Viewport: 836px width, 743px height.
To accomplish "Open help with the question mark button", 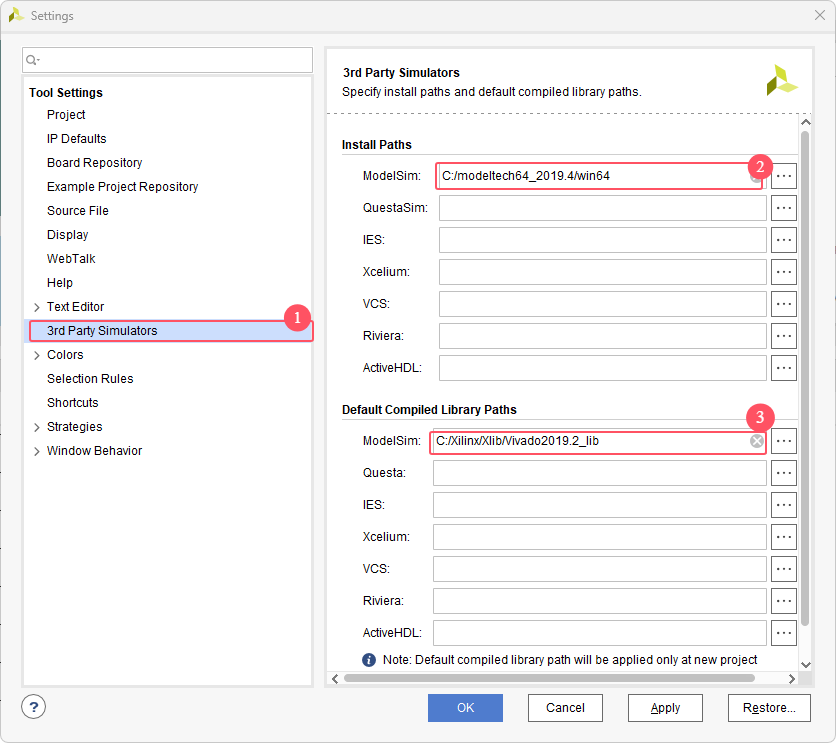I will coord(34,707).
